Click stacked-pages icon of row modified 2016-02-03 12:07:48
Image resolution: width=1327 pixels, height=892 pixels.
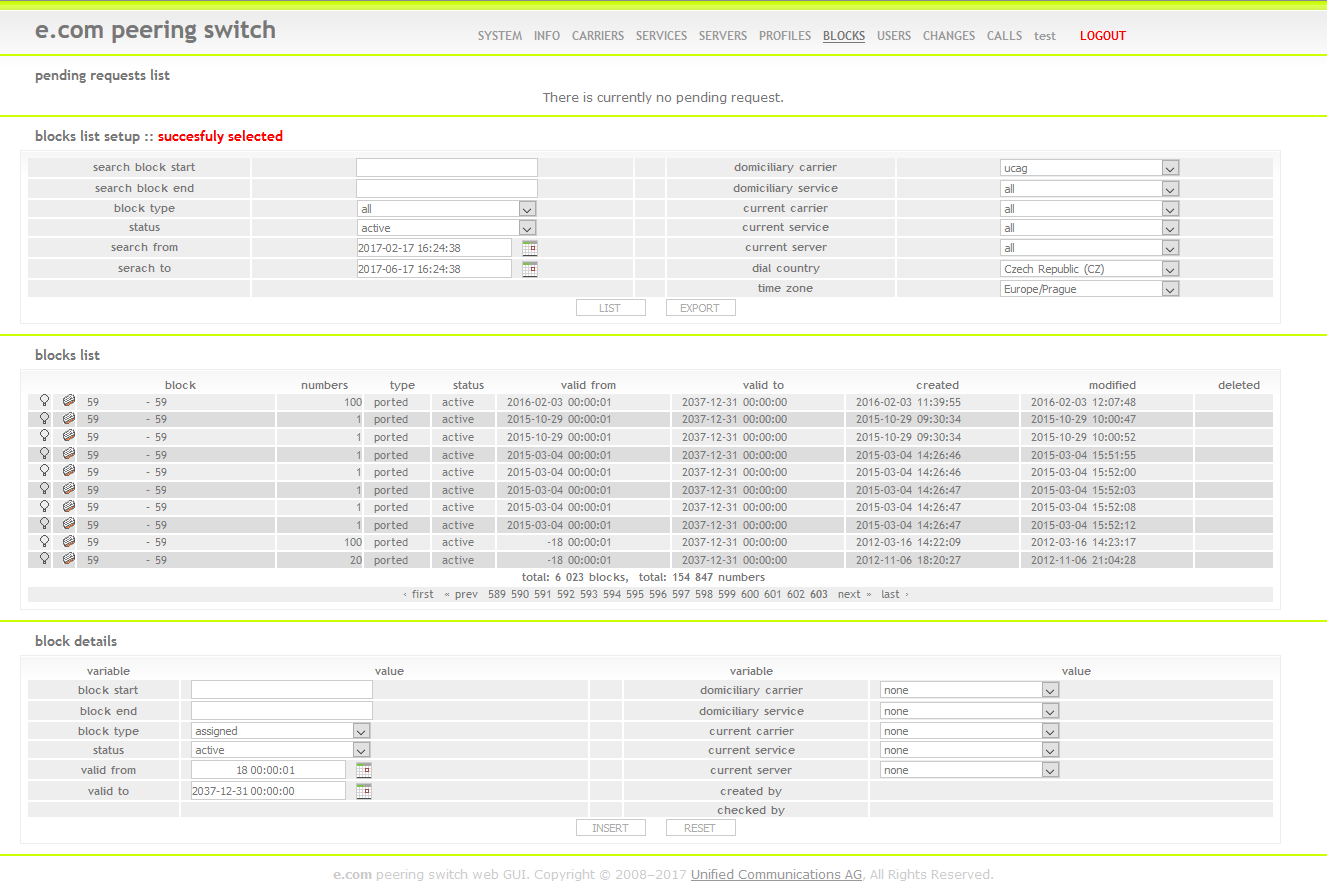point(68,401)
